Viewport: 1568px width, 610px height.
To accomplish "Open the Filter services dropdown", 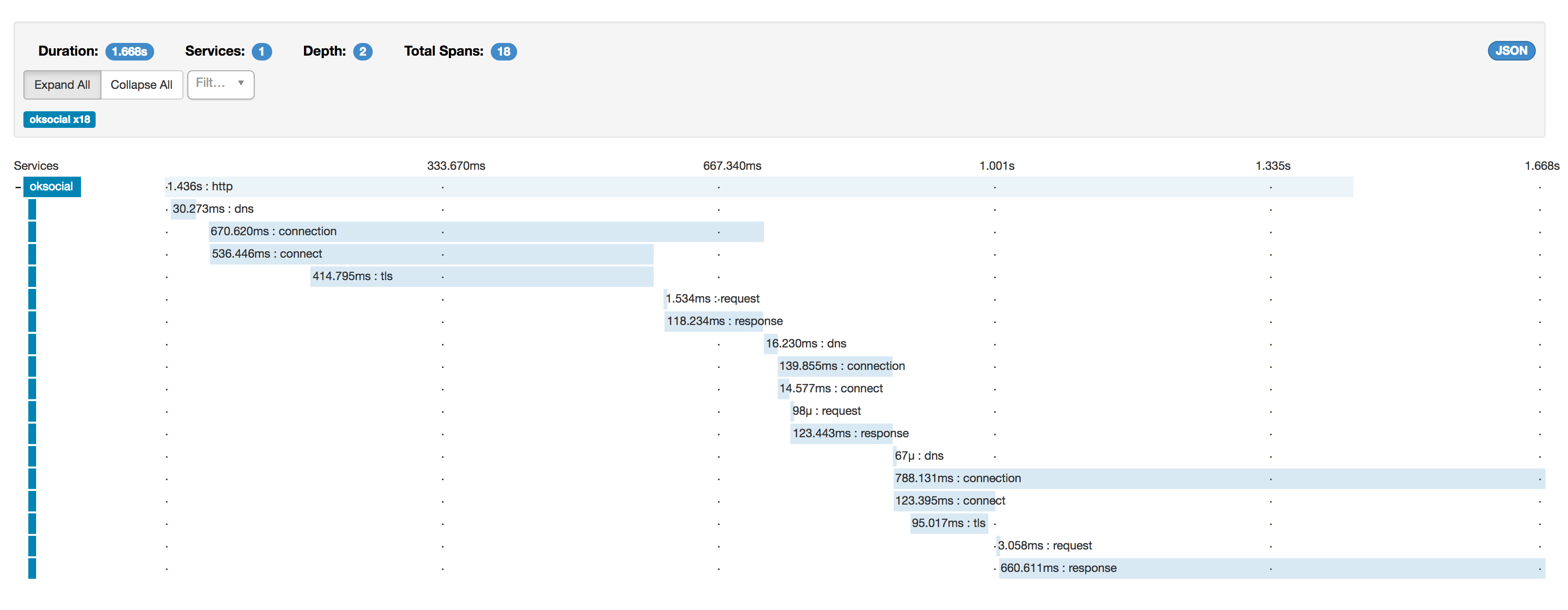I will tap(221, 84).
